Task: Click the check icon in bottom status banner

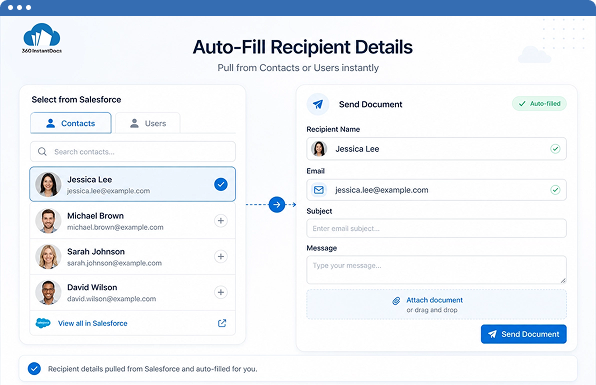Action: (34, 368)
